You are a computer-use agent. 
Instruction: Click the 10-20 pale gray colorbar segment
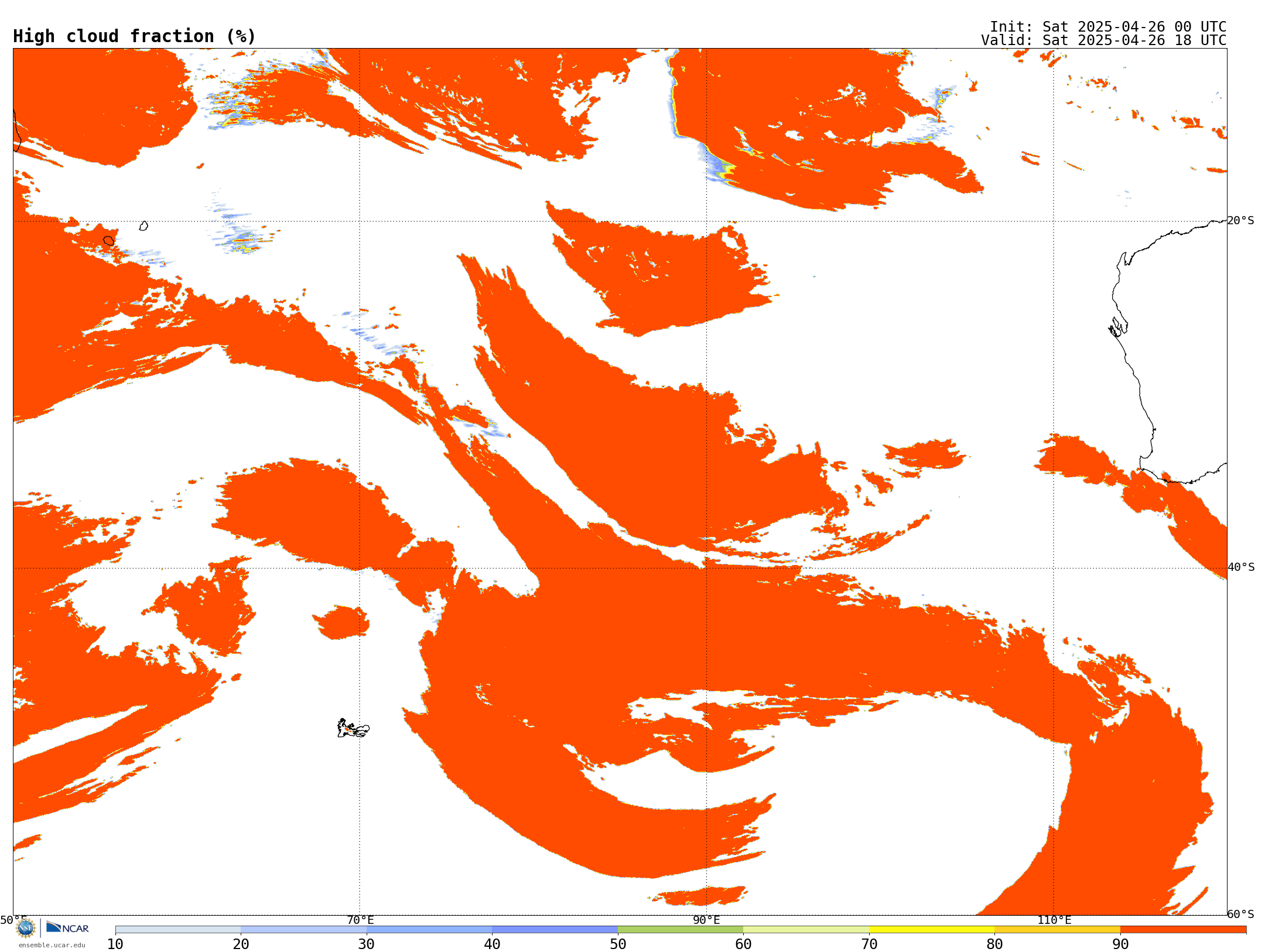(178, 930)
